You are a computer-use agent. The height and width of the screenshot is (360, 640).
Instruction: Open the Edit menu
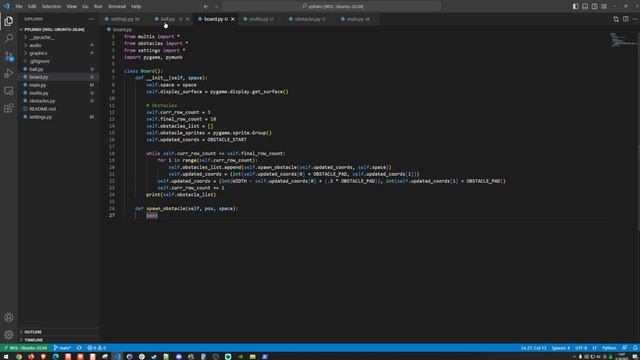pyautogui.click(x=32, y=7)
